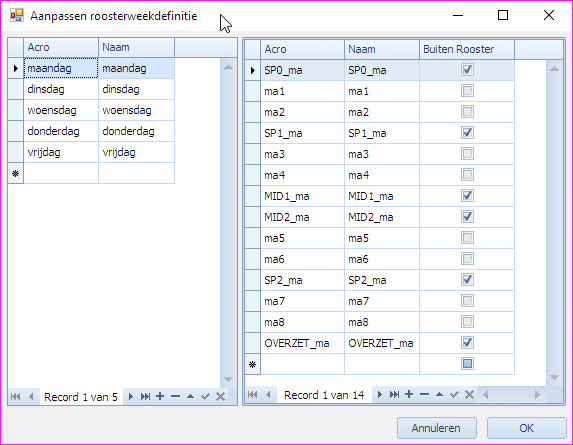Go to last record in left navigator
The height and width of the screenshot is (445, 573).
(x=145, y=396)
